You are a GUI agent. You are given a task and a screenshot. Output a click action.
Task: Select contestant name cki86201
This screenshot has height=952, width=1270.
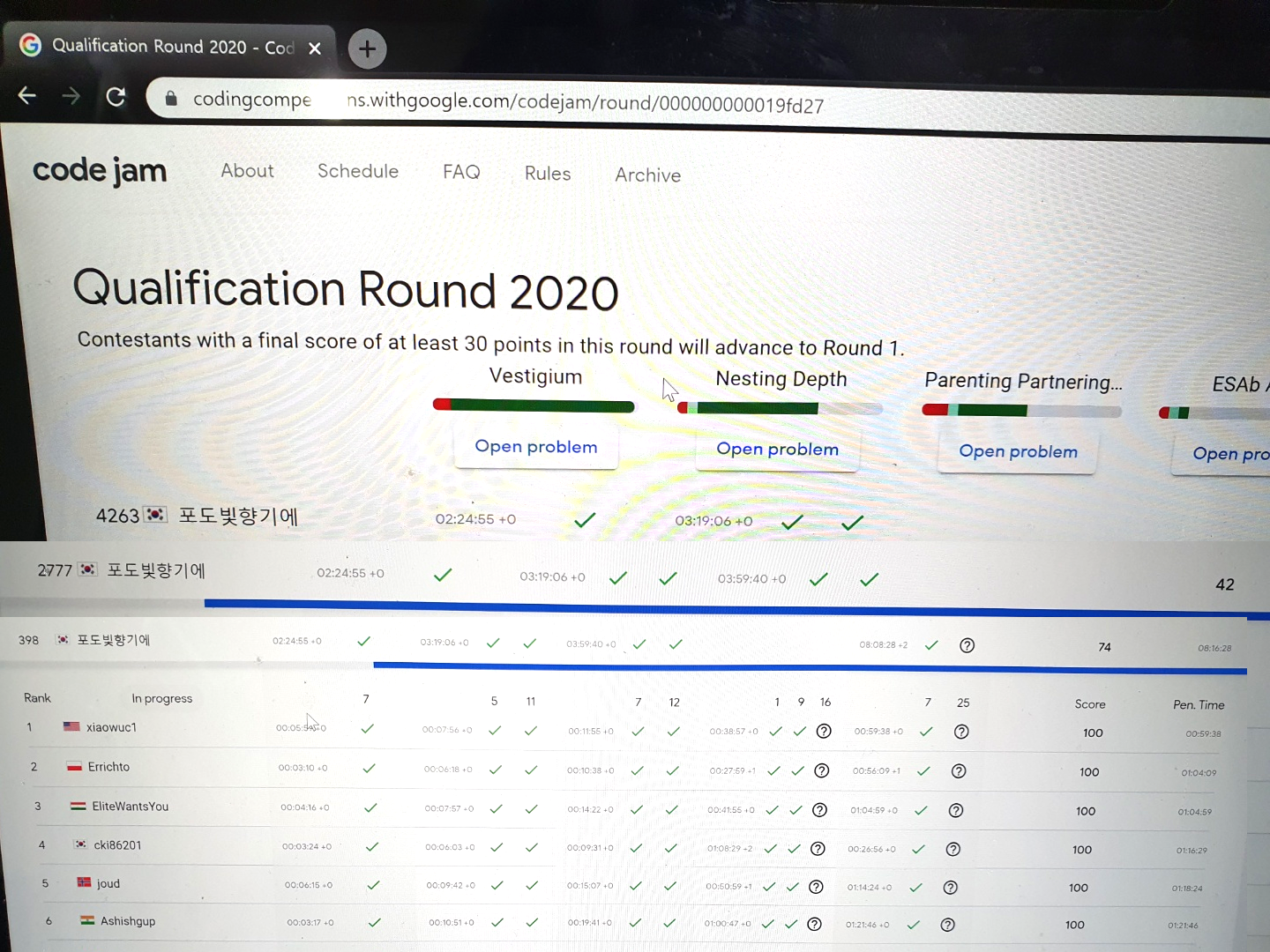[x=117, y=844]
